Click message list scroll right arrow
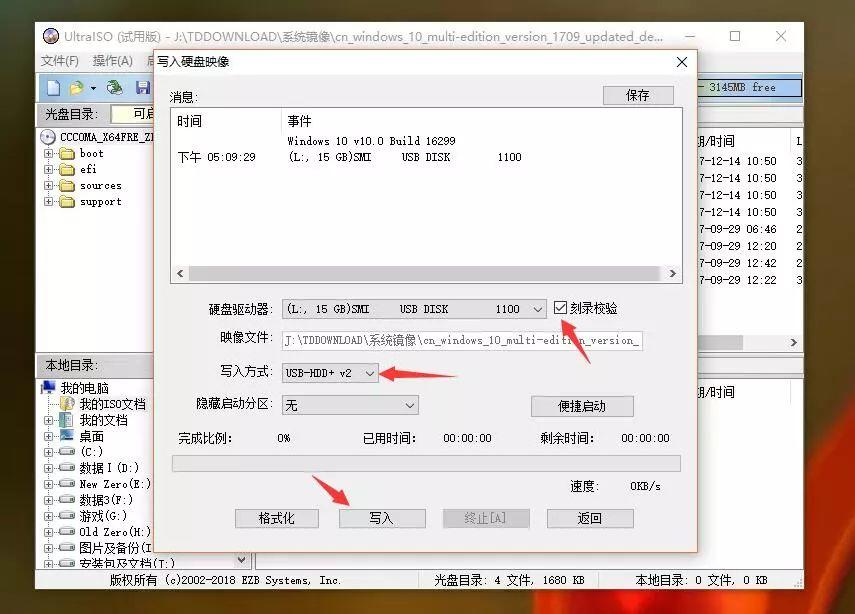Viewport: 855px width, 614px height. pos(672,273)
